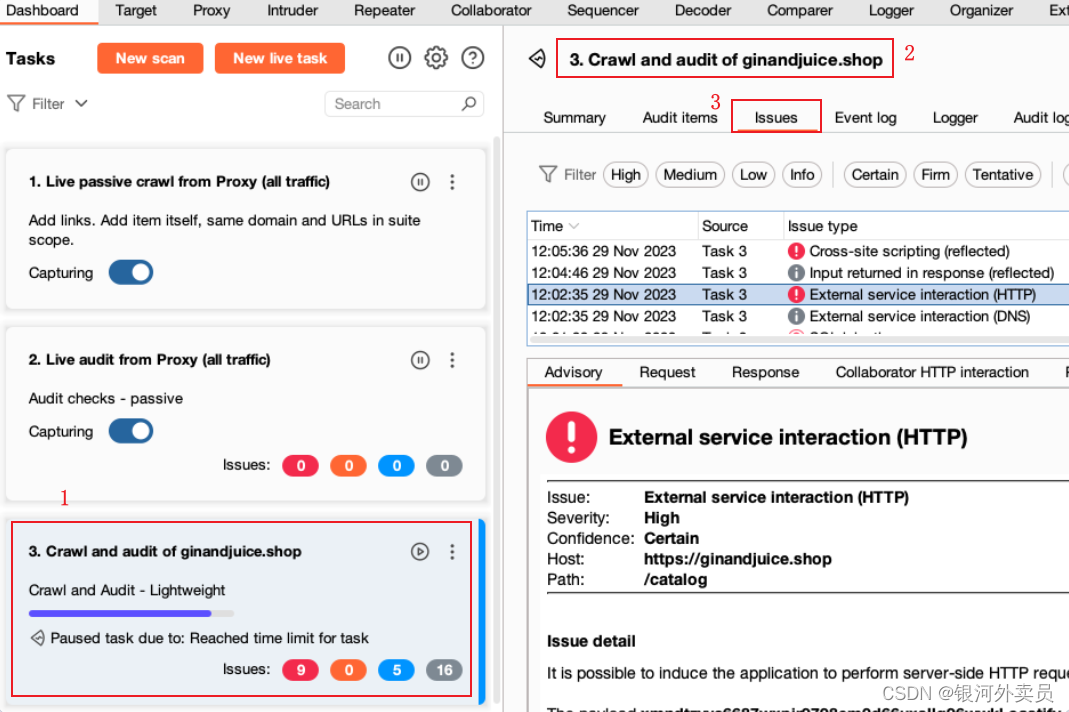Click the blue low issues count 5 badge
The image size is (1069, 712).
[x=397, y=670]
